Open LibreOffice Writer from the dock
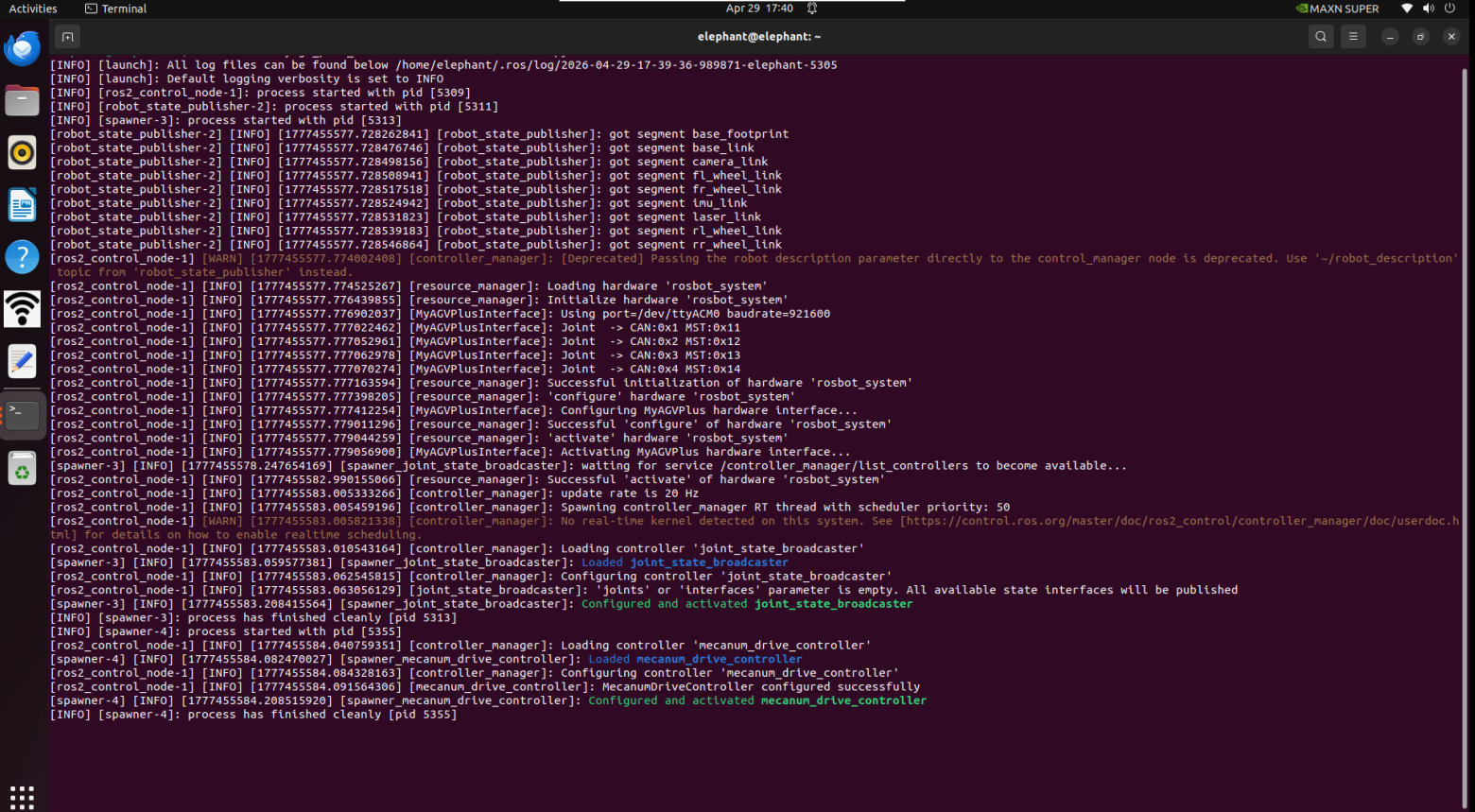This screenshot has height=812, width=1475. point(23,205)
